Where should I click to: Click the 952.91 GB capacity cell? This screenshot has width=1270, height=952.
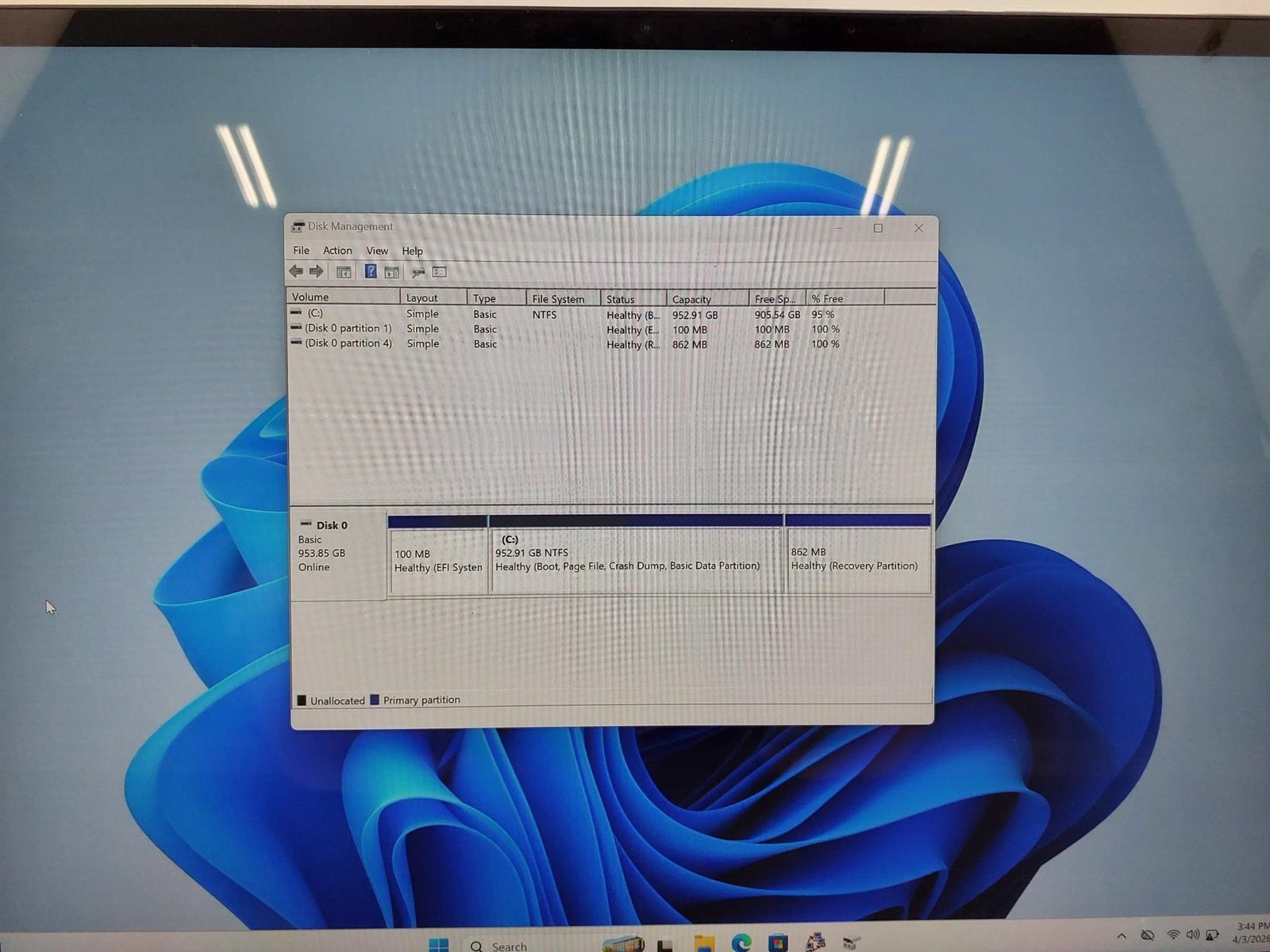pyautogui.click(x=695, y=315)
